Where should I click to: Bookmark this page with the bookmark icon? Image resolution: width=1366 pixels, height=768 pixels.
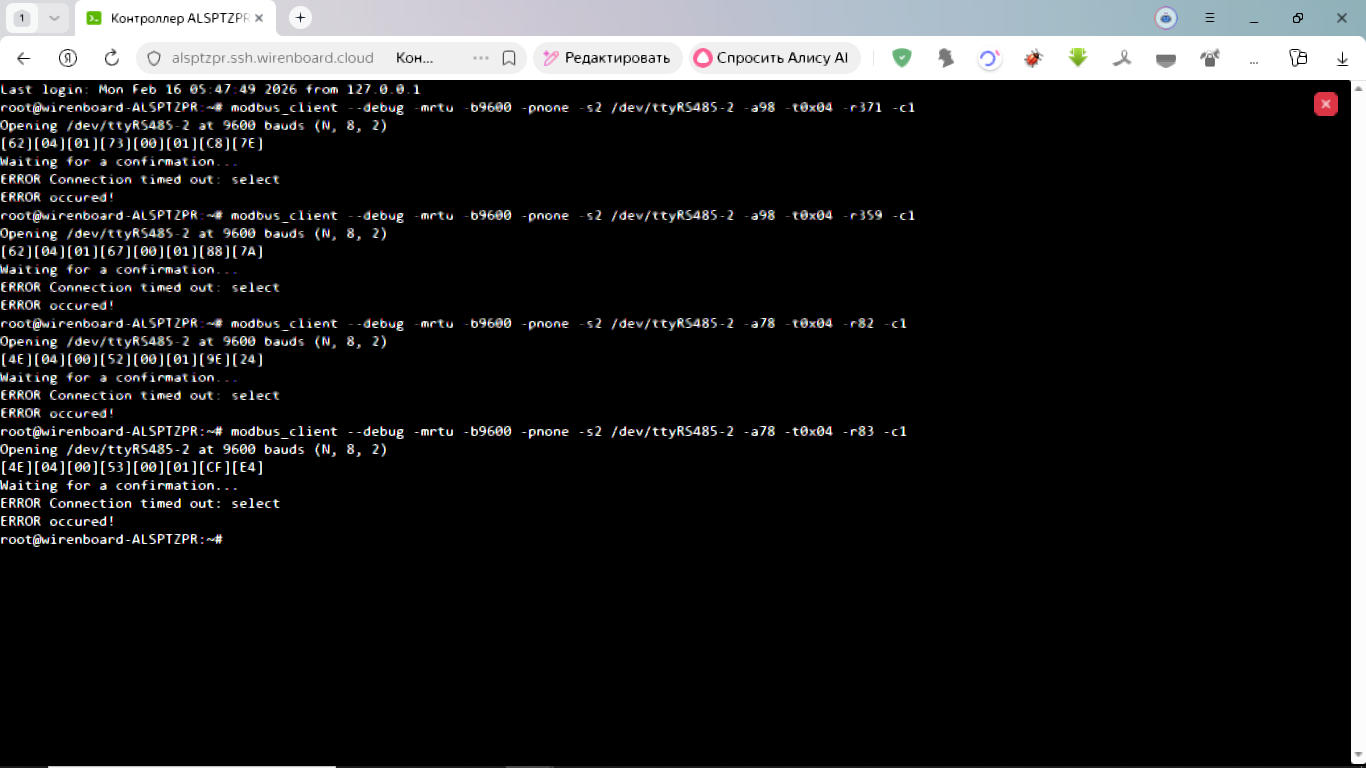click(x=509, y=58)
